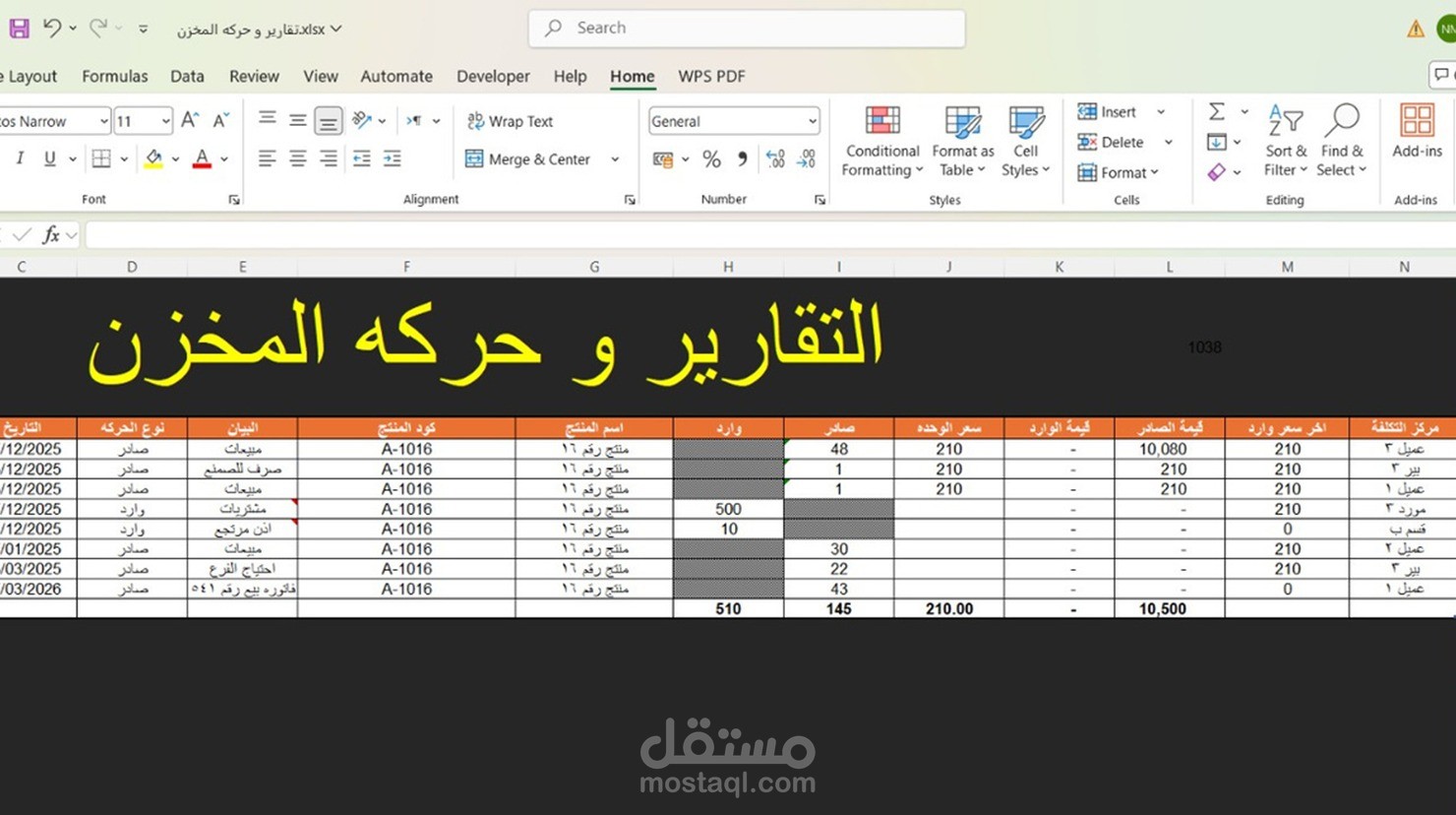Open Sort & Filter options
The height and width of the screenshot is (815, 1456).
pyautogui.click(x=1285, y=141)
